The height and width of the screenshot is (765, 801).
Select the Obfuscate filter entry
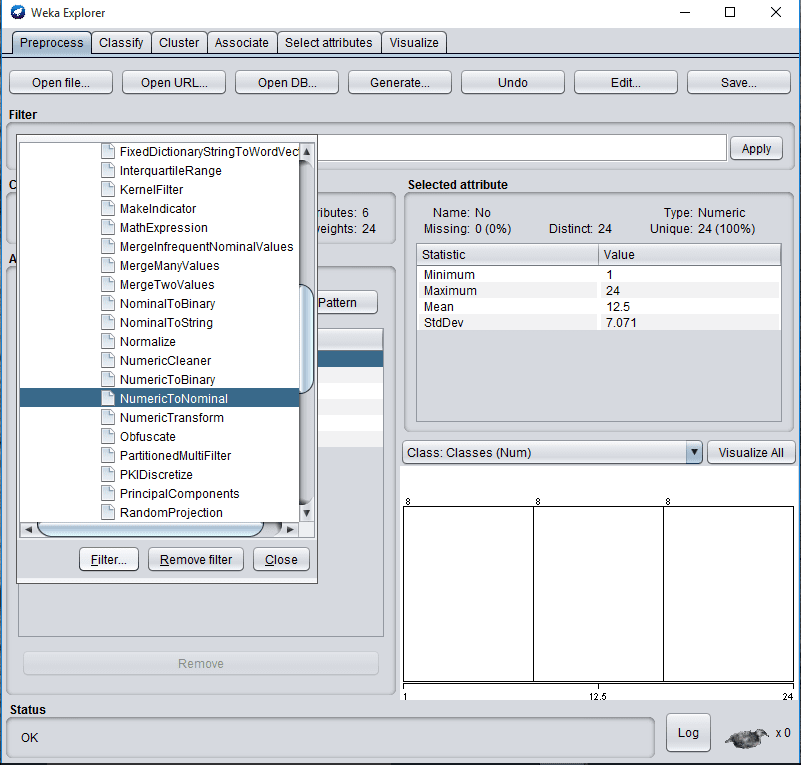point(148,437)
